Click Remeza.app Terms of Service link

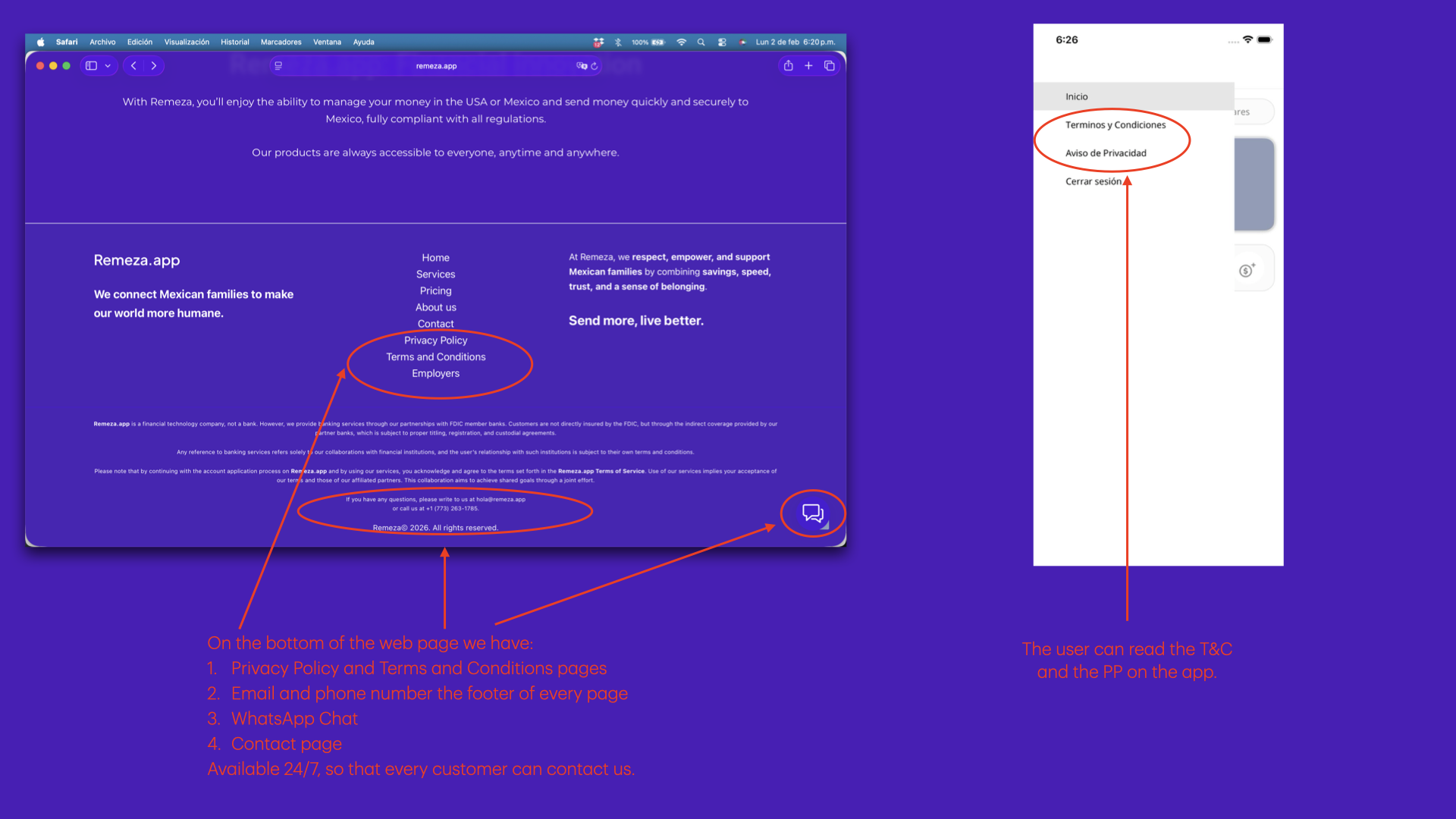pyautogui.click(x=601, y=471)
